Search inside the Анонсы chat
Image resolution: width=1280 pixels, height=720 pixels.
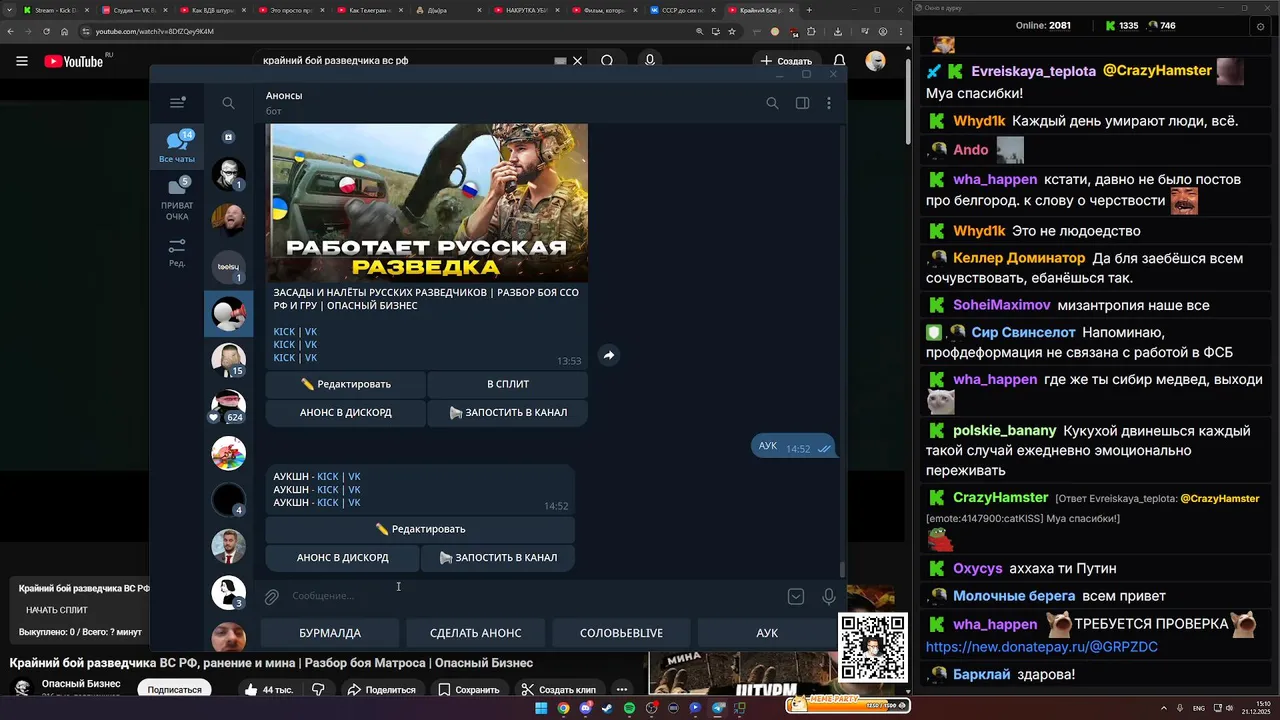click(x=772, y=103)
